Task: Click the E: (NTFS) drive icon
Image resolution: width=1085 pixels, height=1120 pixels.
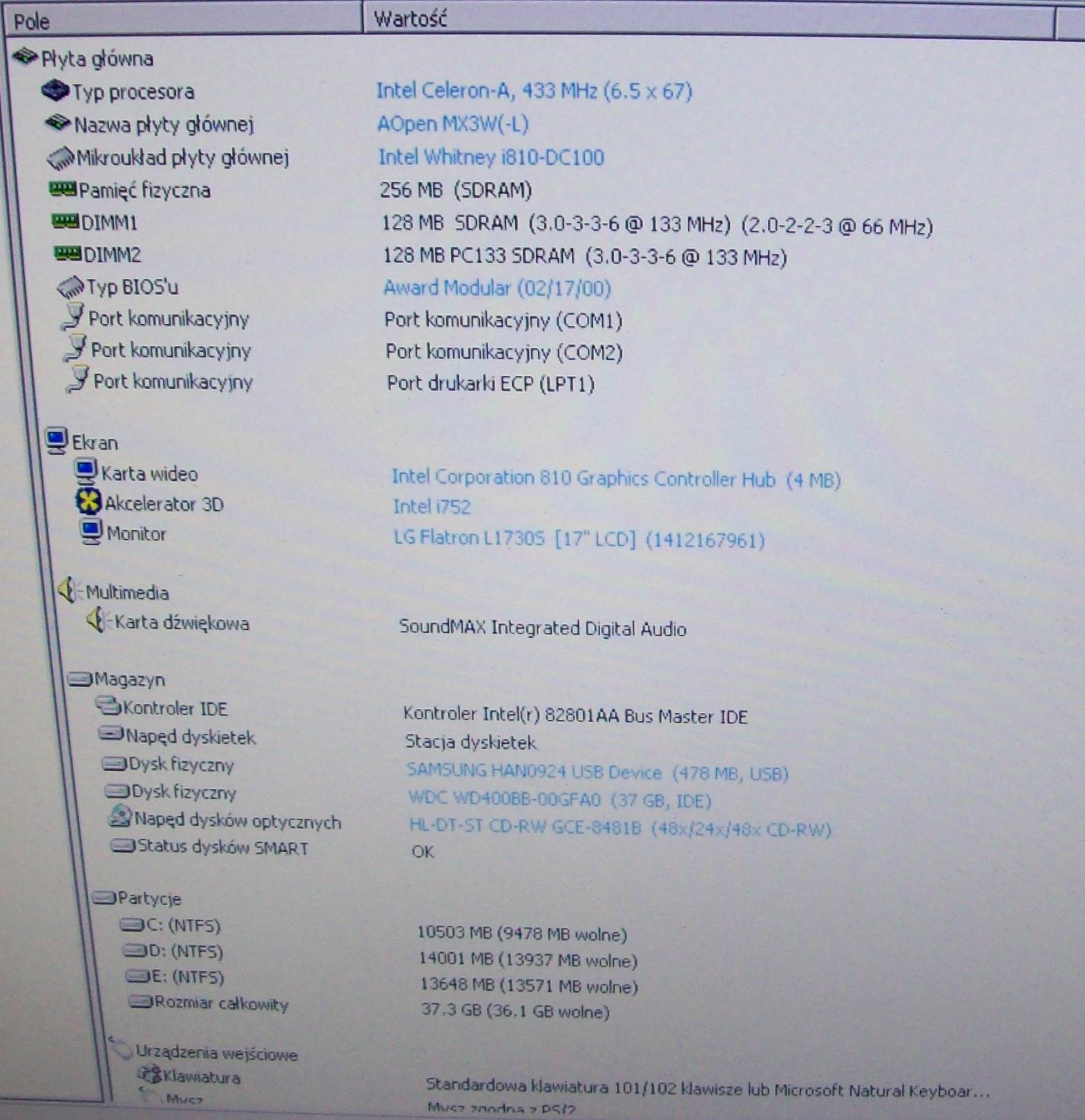Action: [x=138, y=977]
